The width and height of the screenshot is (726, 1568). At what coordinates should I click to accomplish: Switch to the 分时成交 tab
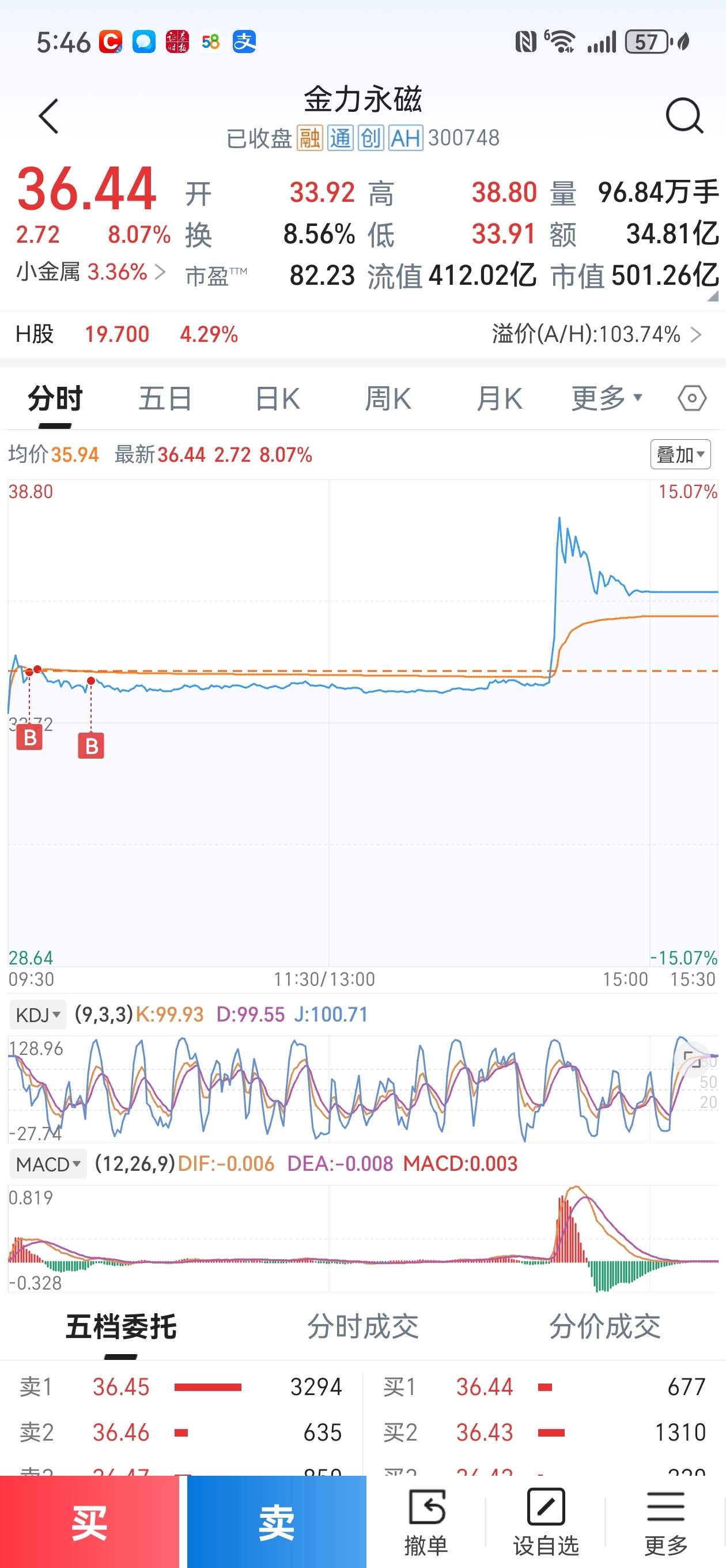point(362,1326)
